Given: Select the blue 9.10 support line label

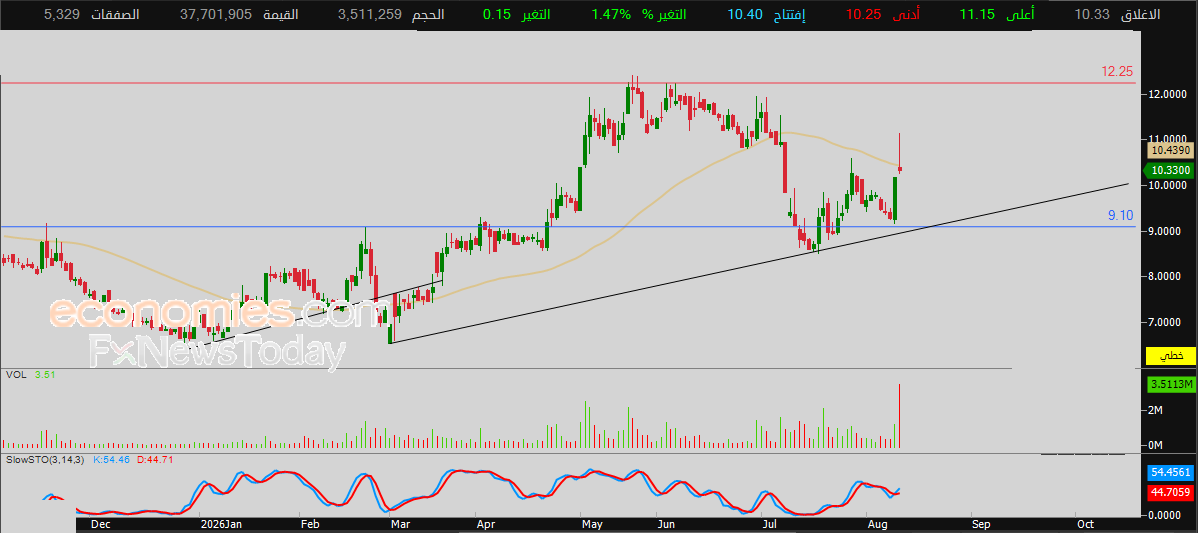Looking at the screenshot, I should click(x=1120, y=216).
